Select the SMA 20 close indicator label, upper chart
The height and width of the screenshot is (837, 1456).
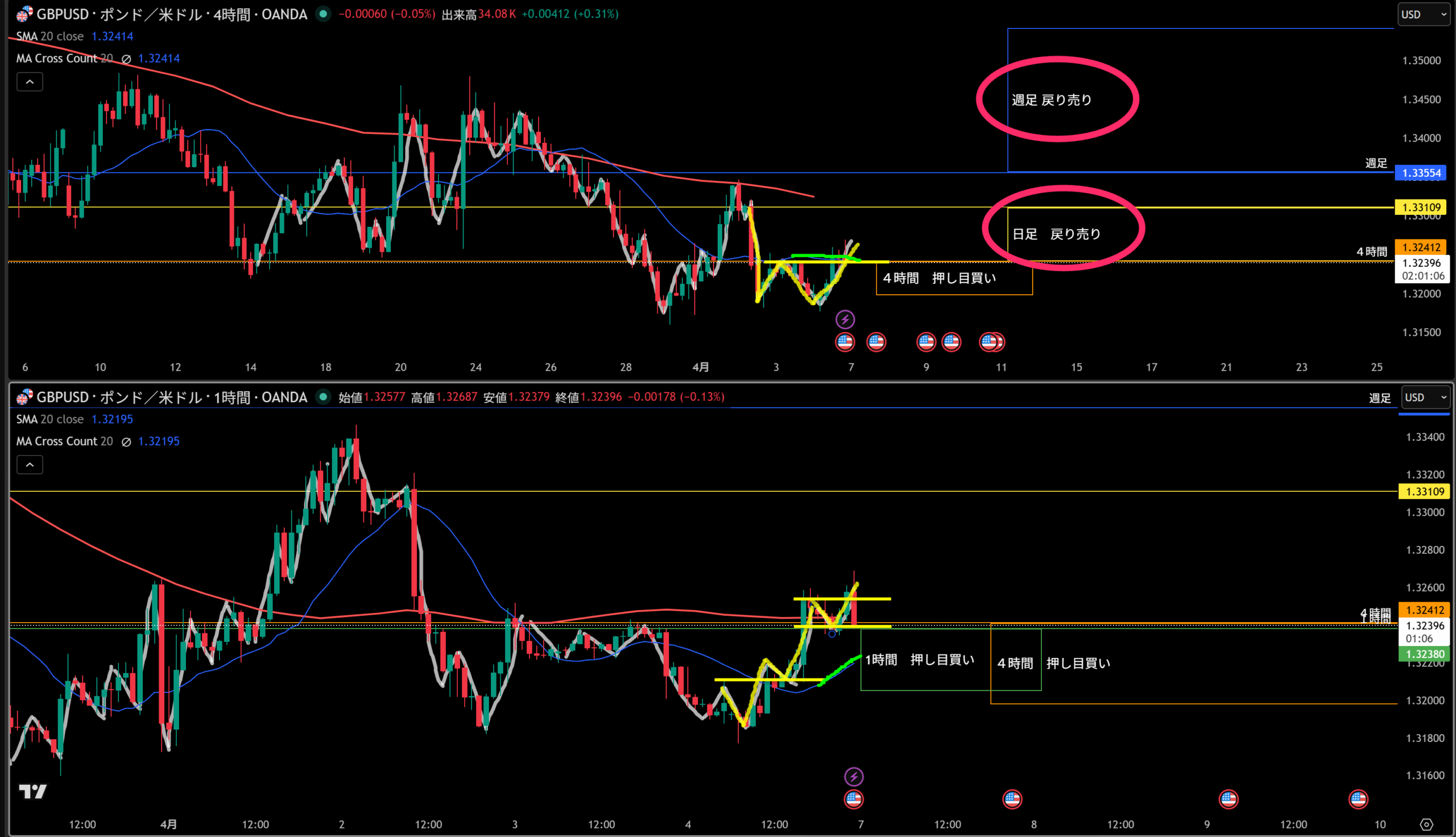coord(50,36)
